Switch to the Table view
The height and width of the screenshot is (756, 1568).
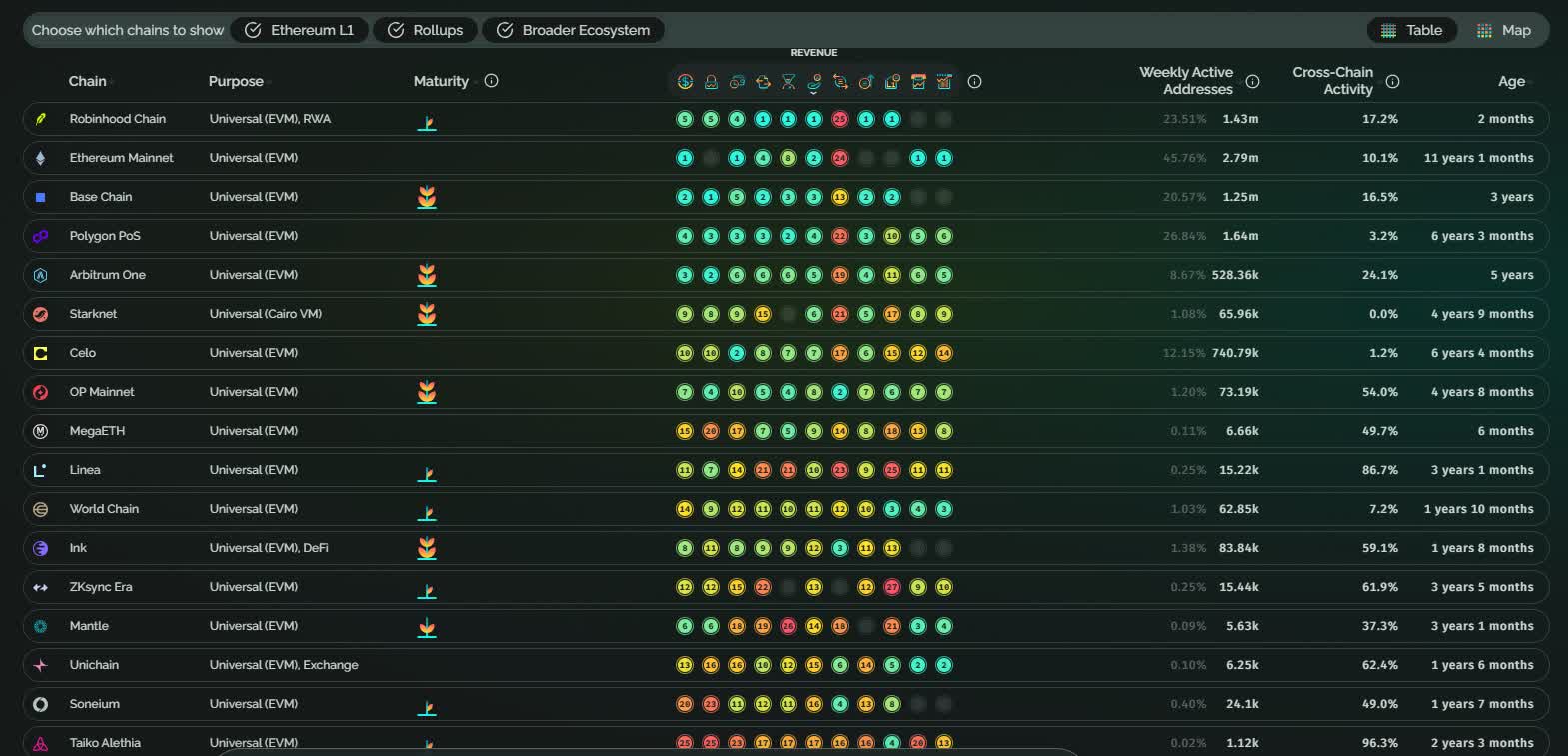[x=1411, y=30]
